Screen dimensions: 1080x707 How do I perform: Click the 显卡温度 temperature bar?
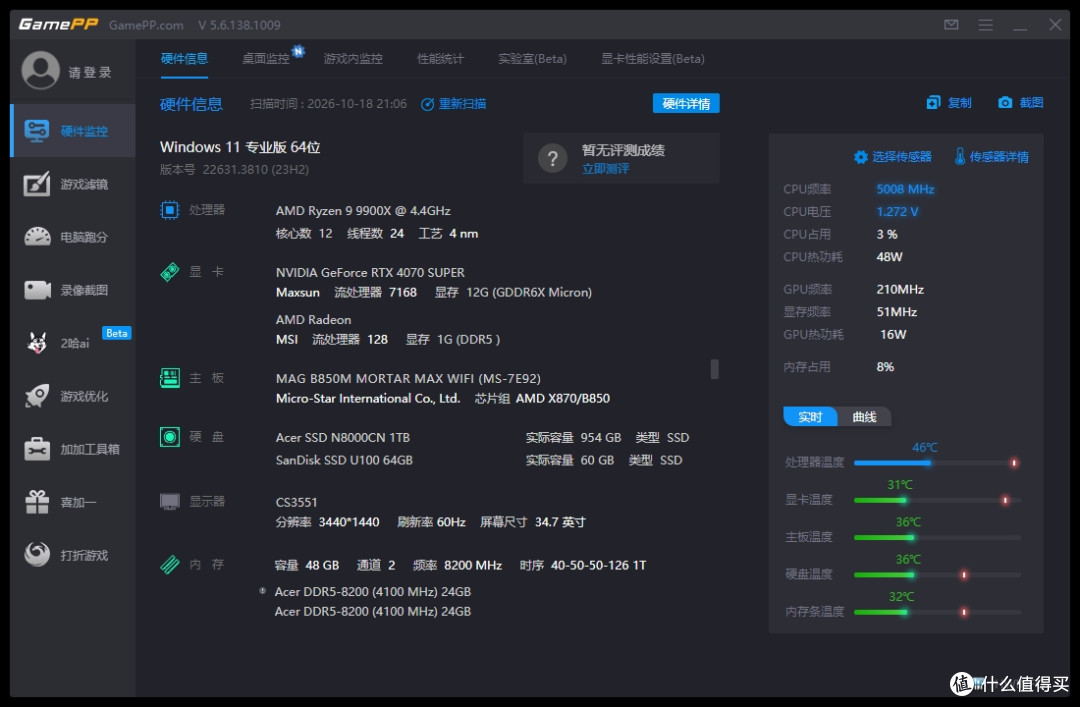(937, 500)
